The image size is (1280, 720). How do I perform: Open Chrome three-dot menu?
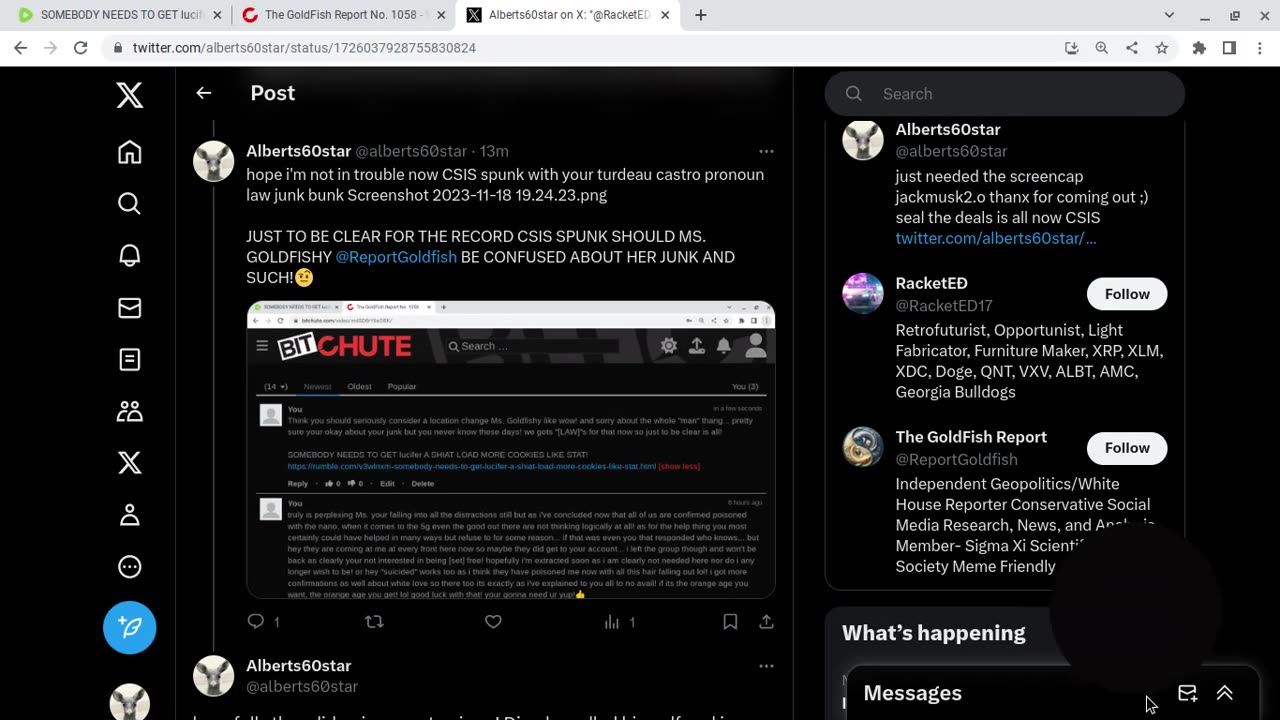(1259, 48)
